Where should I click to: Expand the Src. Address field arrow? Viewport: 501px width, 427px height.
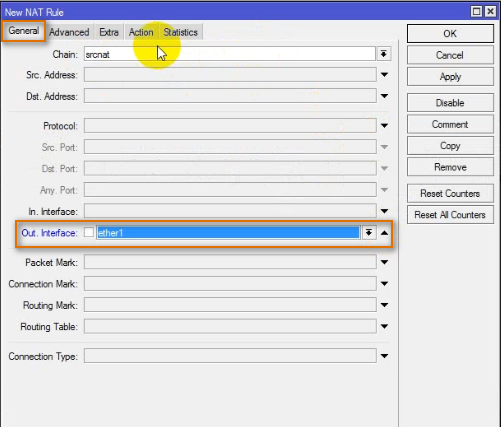[384, 75]
